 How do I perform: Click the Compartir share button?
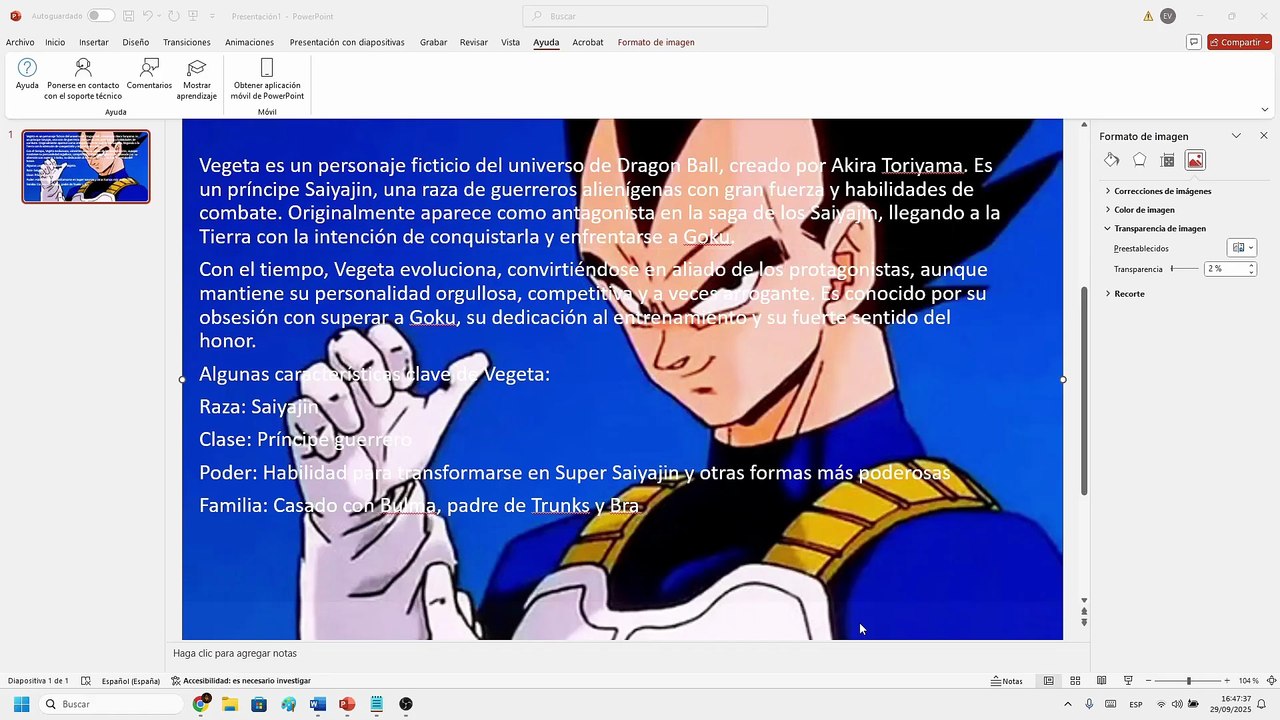pyautogui.click(x=1239, y=42)
